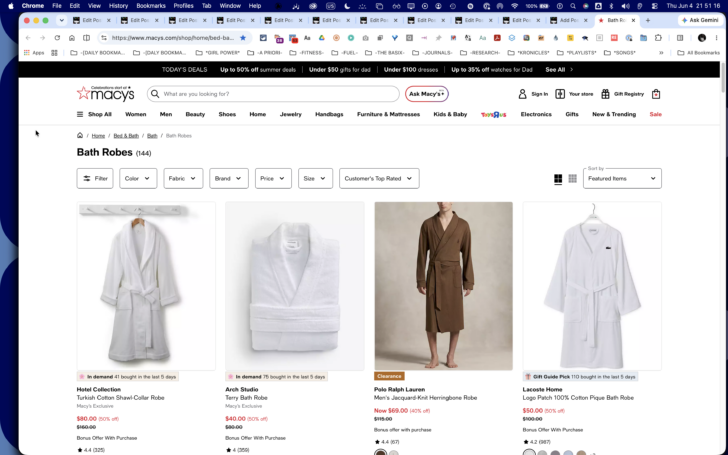Select the brown swatch on Polo robe
Screen dimensions: 728x455
(x=381, y=453)
